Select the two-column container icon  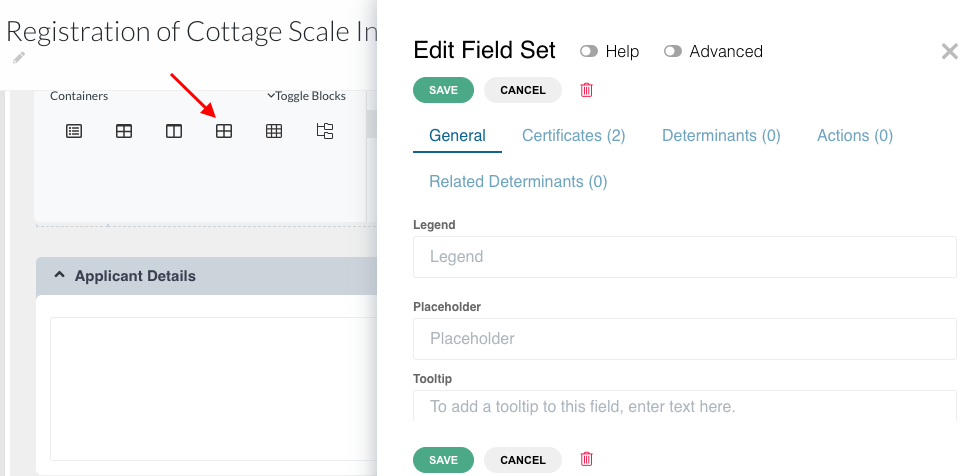[x=174, y=131]
